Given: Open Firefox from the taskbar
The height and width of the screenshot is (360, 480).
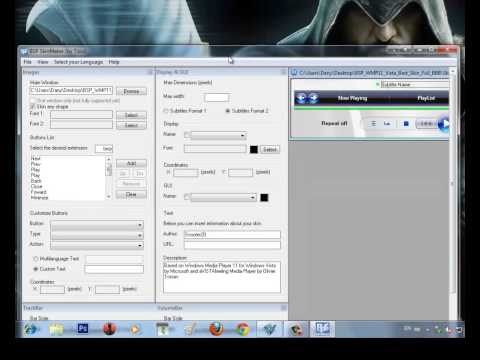Looking at the screenshot, I should tap(216, 329).
